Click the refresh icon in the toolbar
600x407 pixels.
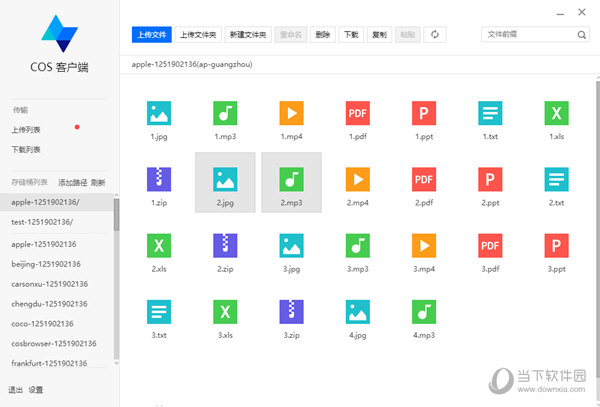pyautogui.click(x=435, y=35)
